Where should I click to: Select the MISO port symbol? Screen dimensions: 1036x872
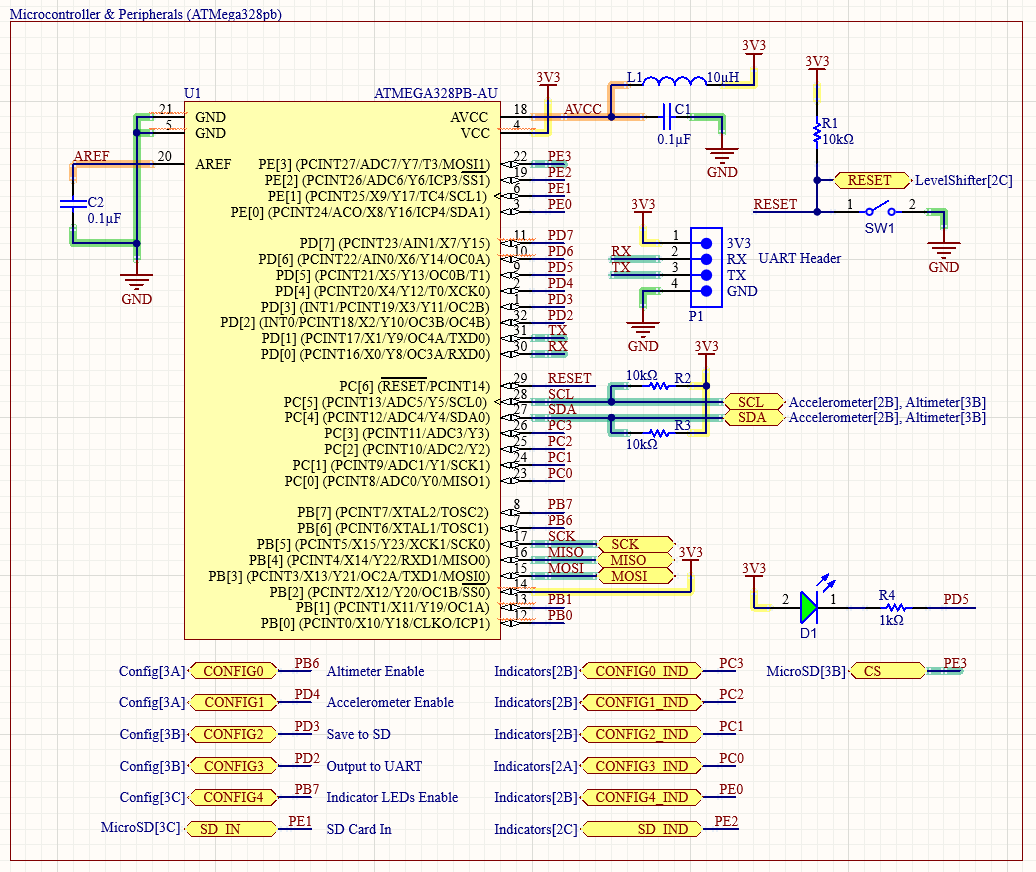click(635, 560)
